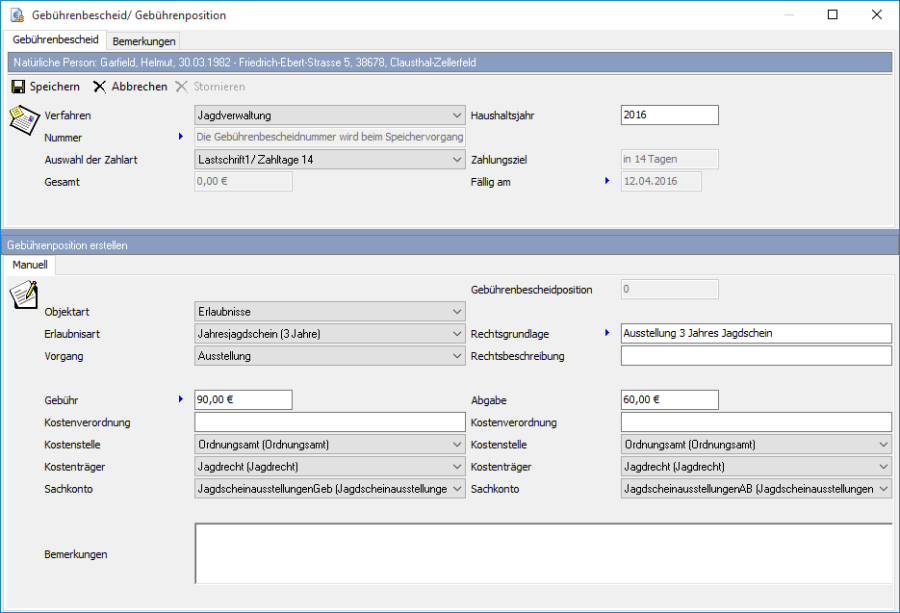The image size is (900, 613).
Task: Click the Haushaltsjahr input field
Action: 669,115
